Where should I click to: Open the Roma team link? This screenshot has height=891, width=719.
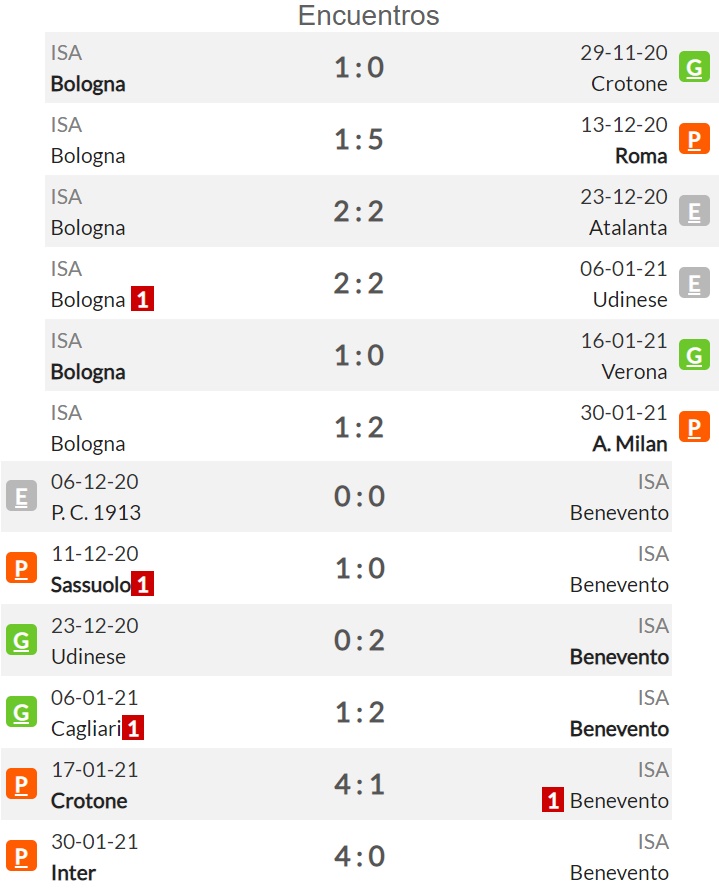click(641, 156)
